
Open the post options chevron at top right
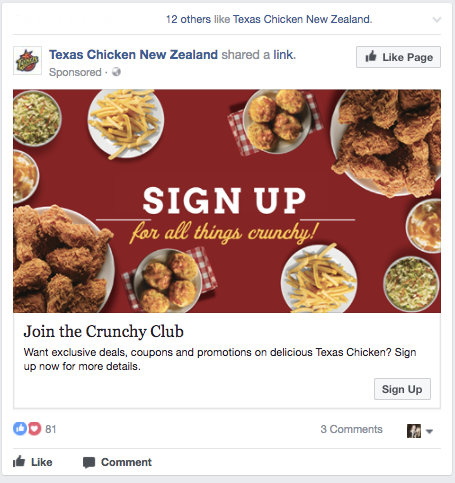436,20
